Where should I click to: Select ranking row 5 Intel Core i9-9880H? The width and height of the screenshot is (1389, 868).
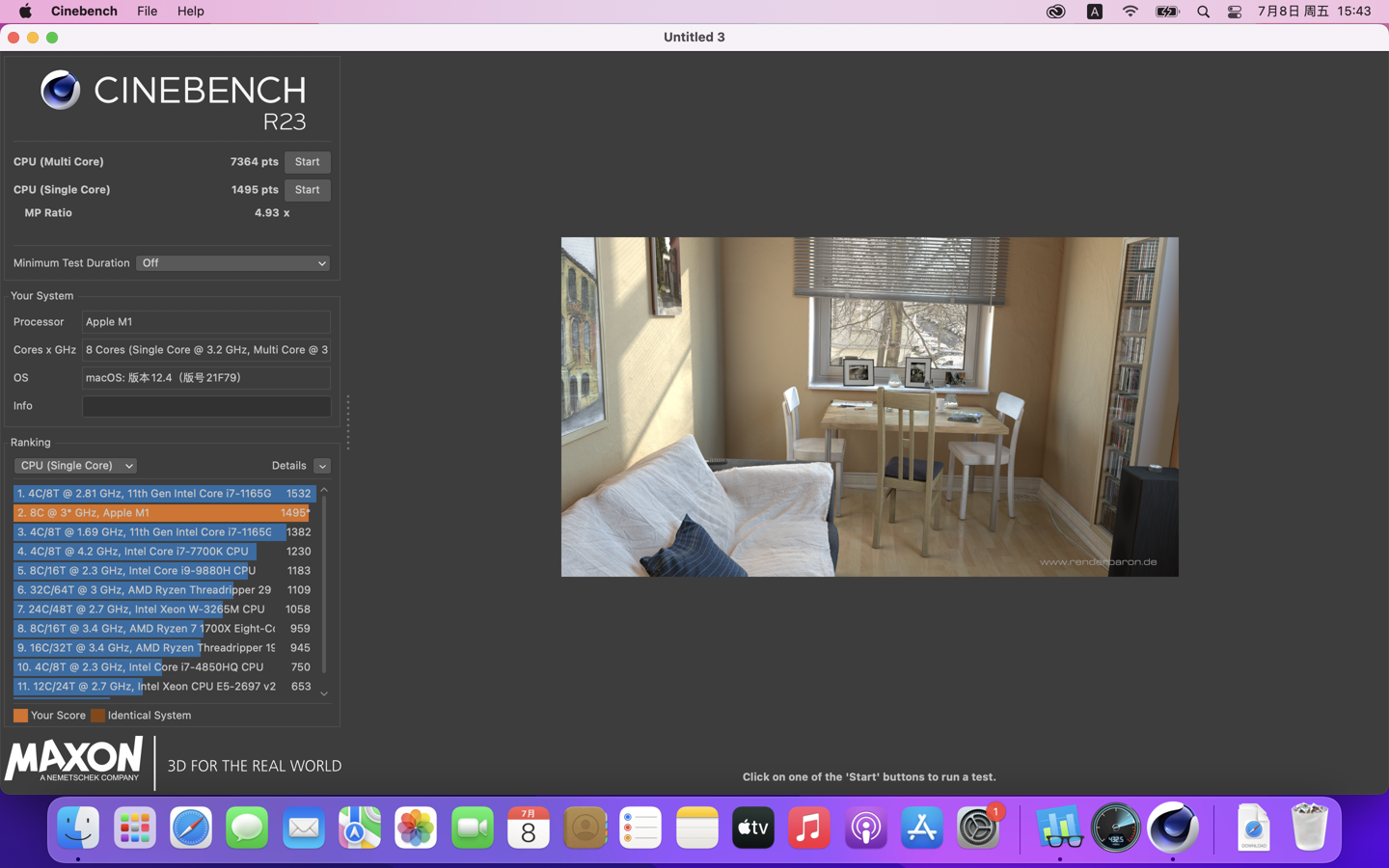click(x=164, y=571)
